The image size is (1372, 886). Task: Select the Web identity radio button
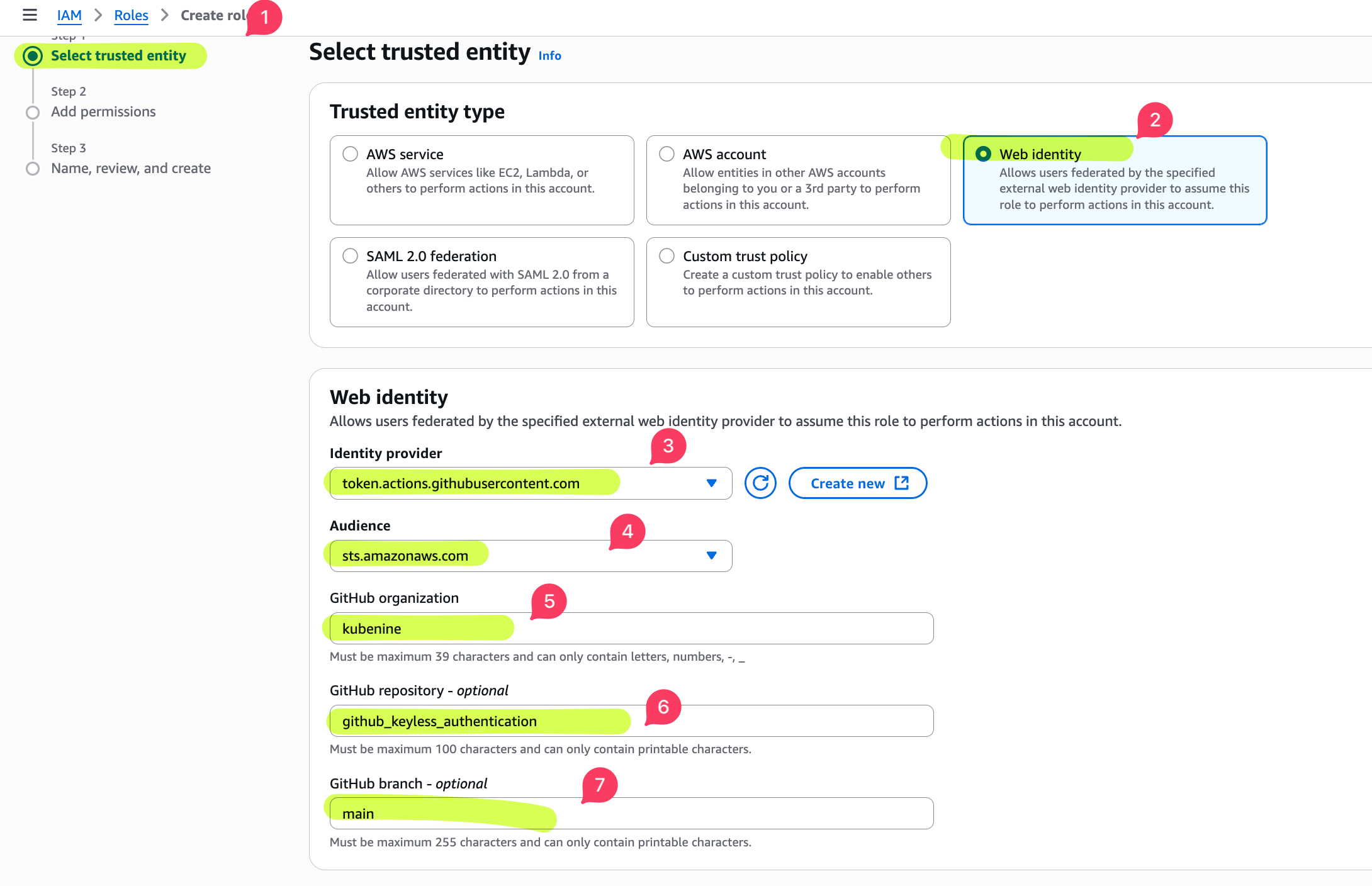click(985, 153)
